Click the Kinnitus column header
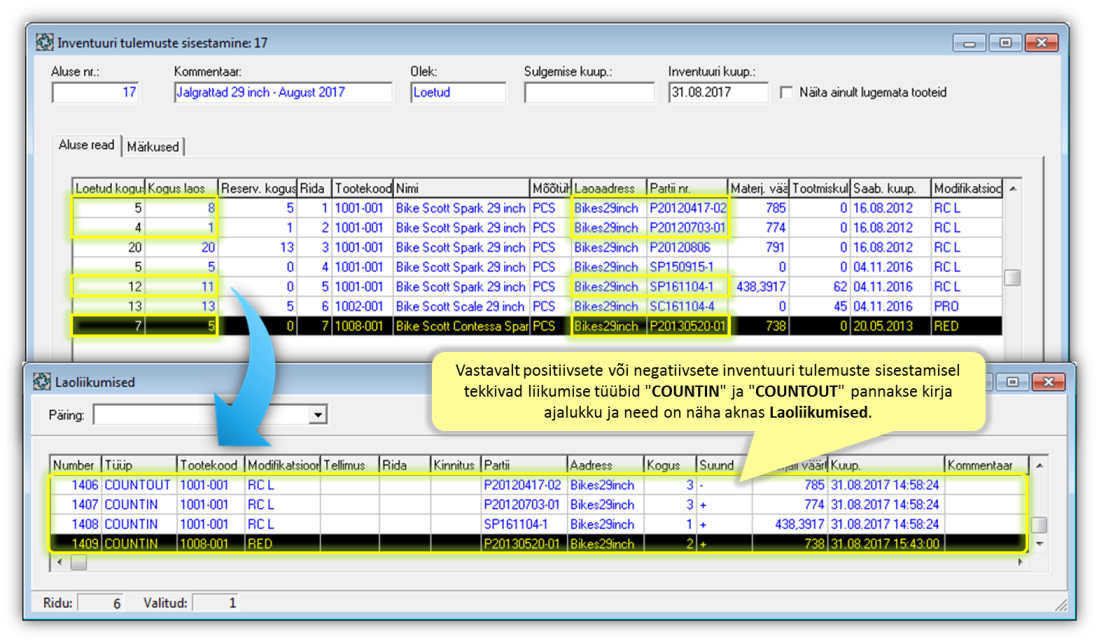1099x643 pixels. coord(456,465)
